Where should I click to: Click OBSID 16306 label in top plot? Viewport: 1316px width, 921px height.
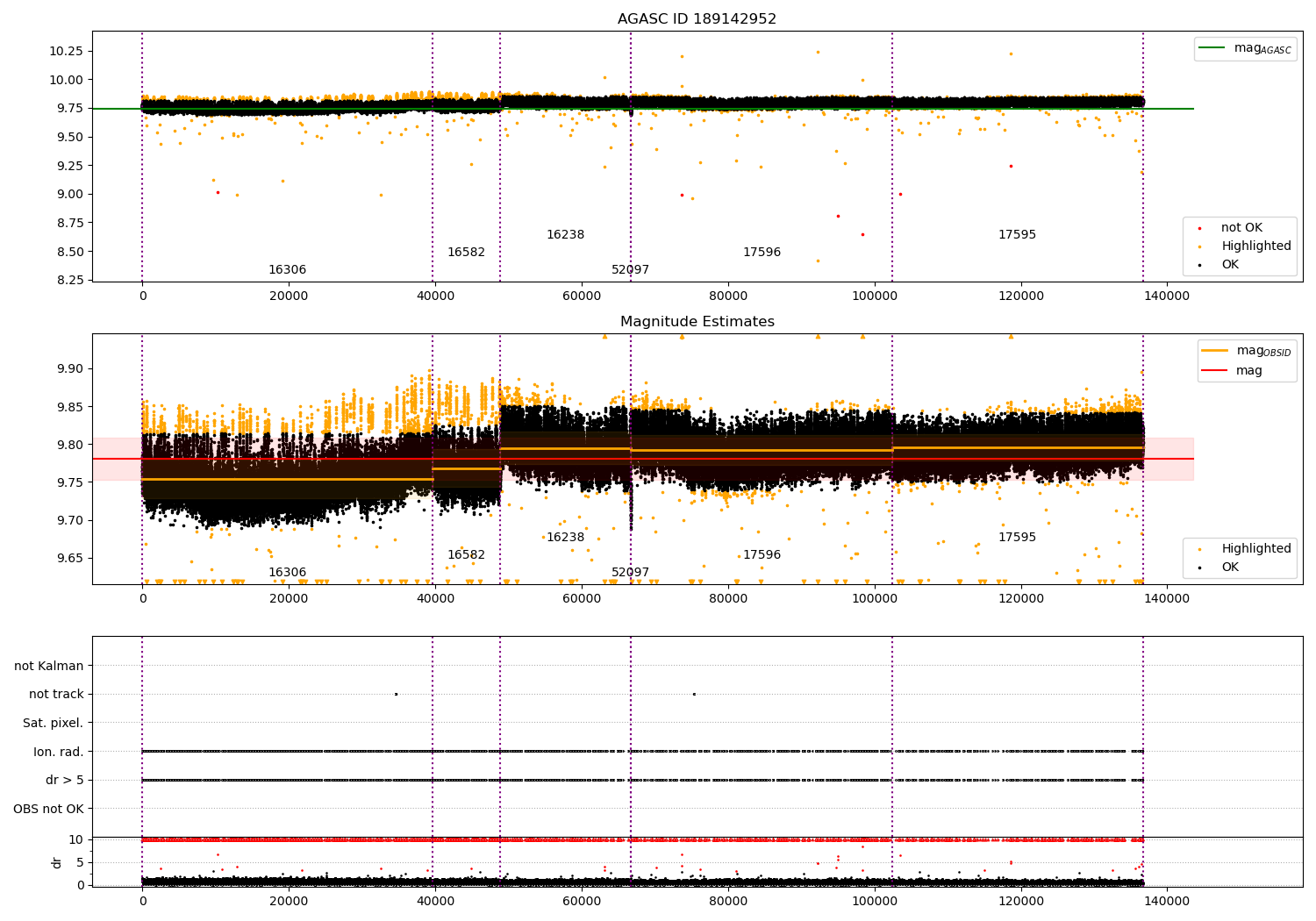(287, 270)
